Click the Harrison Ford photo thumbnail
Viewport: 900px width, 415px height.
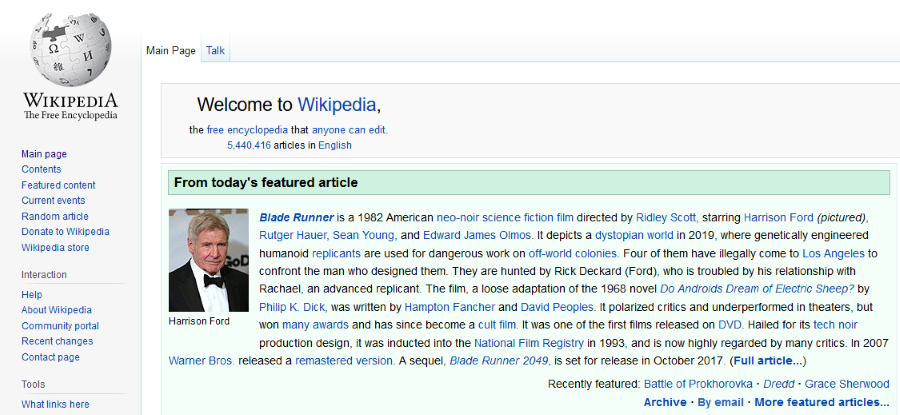[209, 260]
